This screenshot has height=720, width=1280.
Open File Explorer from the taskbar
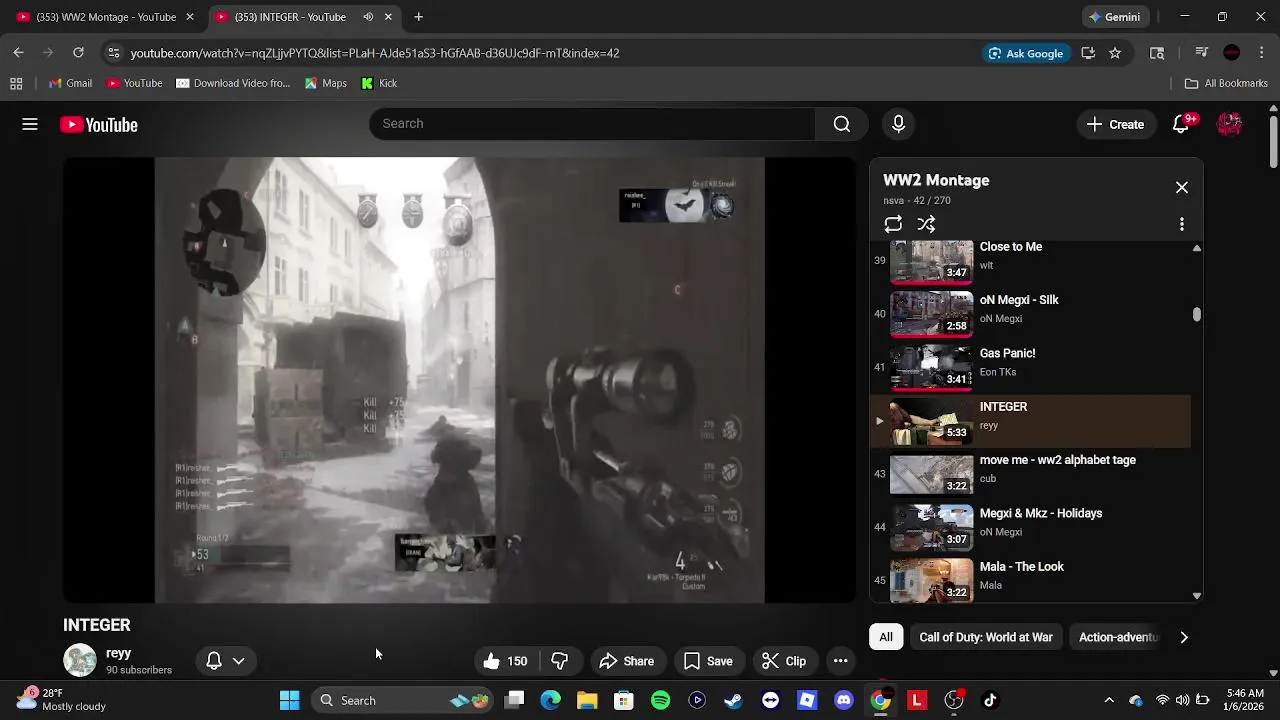pyautogui.click(x=587, y=700)
